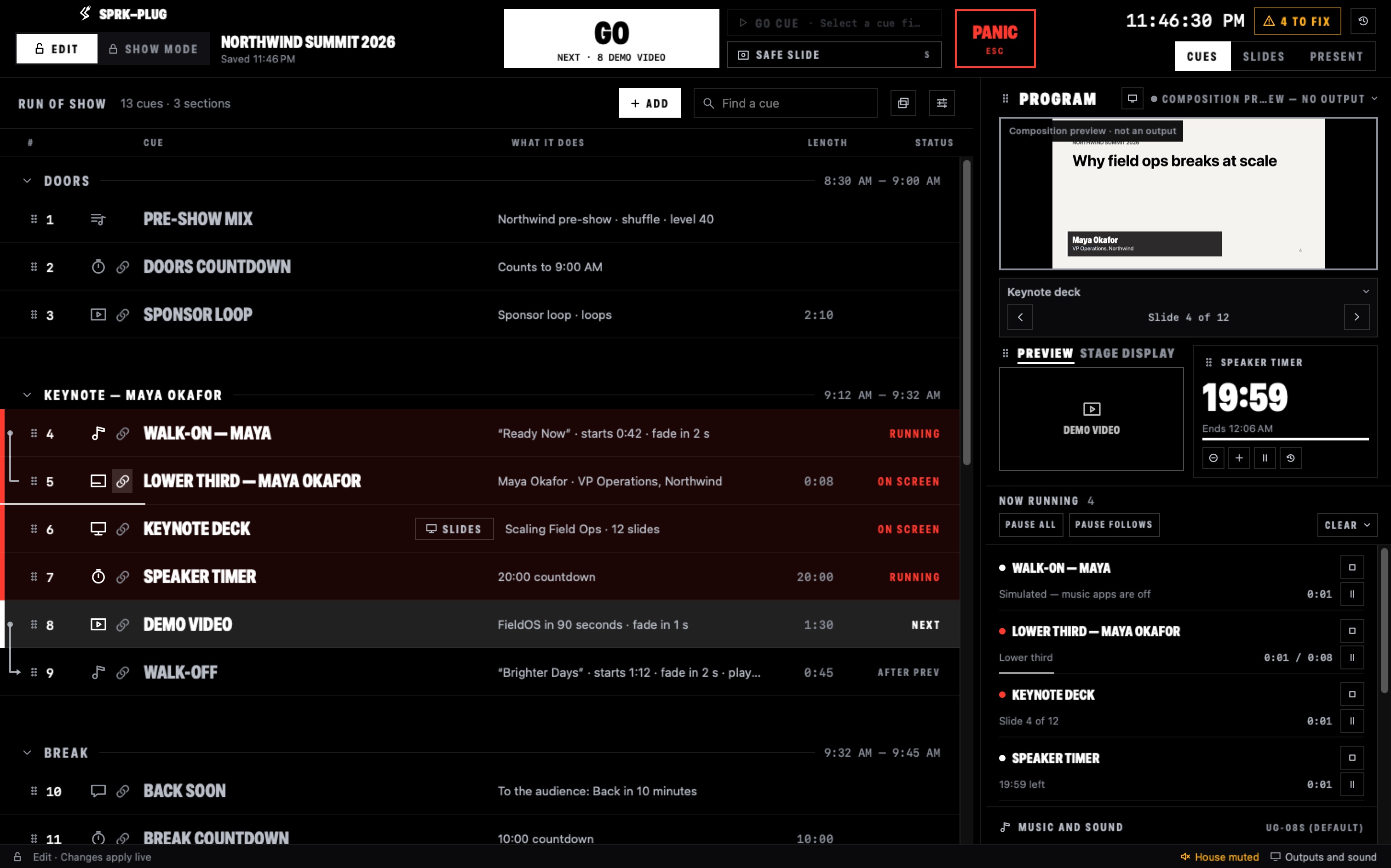Collapse the DOORS section
The height and width of the screenshot is (868, 1391).
point(27,181)
